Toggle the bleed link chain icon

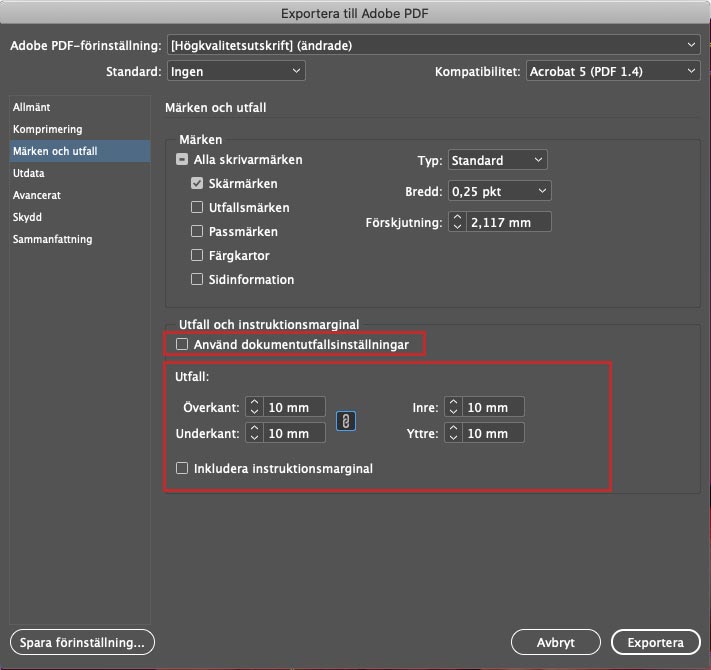[x=346, y=421]
